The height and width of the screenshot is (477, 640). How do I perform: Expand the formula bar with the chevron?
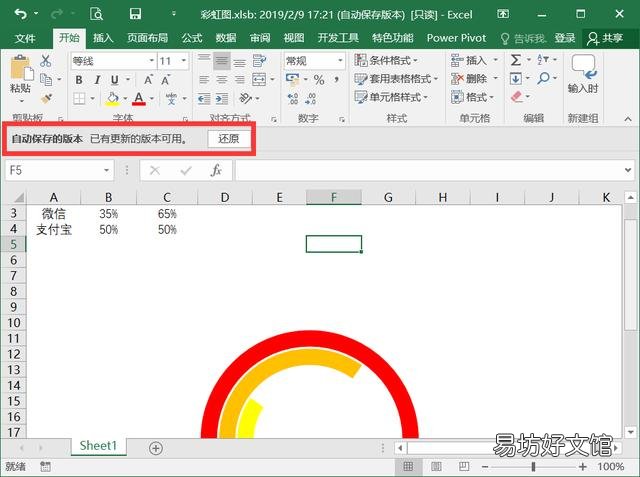(x=628, y=170)
